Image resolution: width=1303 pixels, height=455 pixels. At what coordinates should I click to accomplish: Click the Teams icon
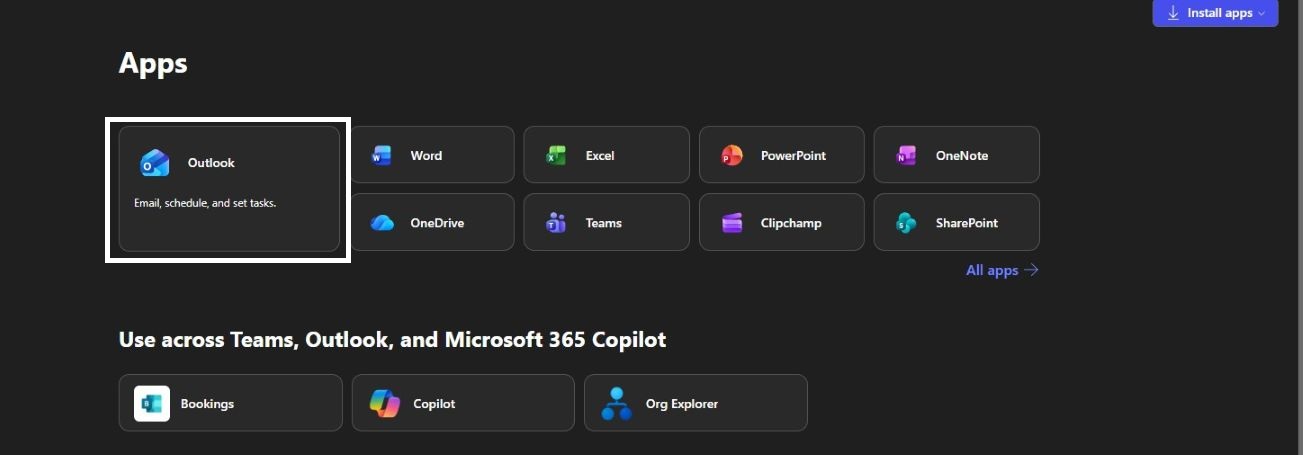(x=556, y=223)
